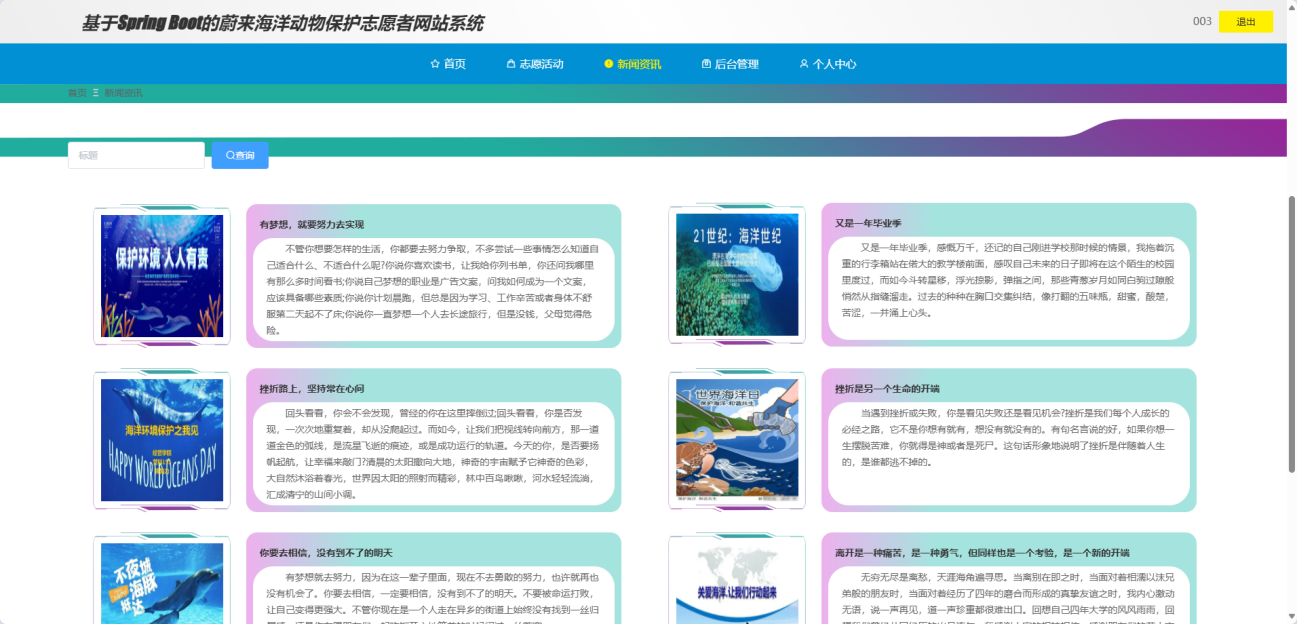Image resolution: width=1297 pixels, height=624 pixels.
Task: Select the 新闻资讯 navigation item
Action: pos(633,64)
